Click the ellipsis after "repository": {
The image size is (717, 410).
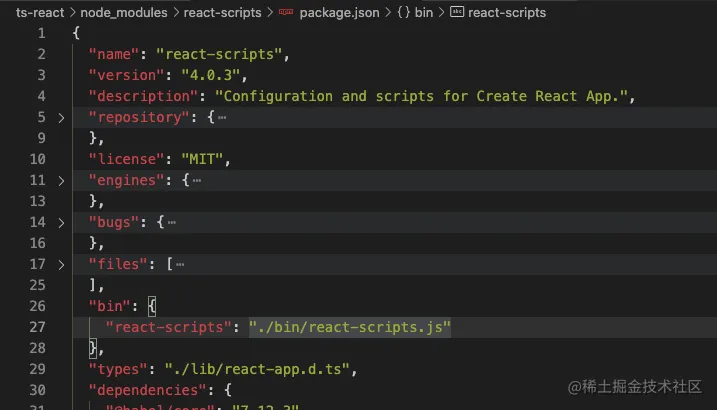[222, 118]
